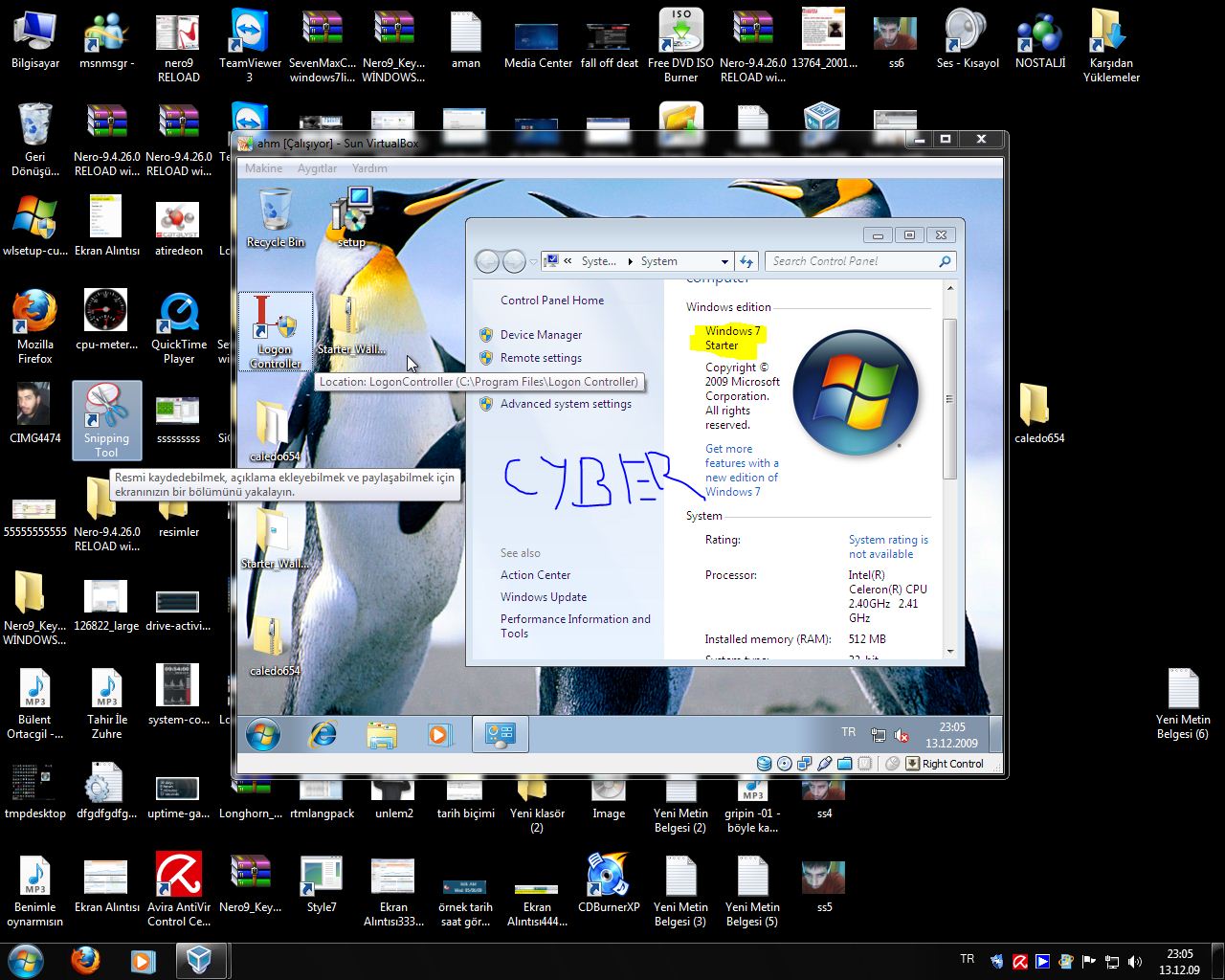This screenshot has width=1225, height=980.
Task: Select the Yeni Metin Belgesi (6) file
Action: click(x=1183, y=703)
